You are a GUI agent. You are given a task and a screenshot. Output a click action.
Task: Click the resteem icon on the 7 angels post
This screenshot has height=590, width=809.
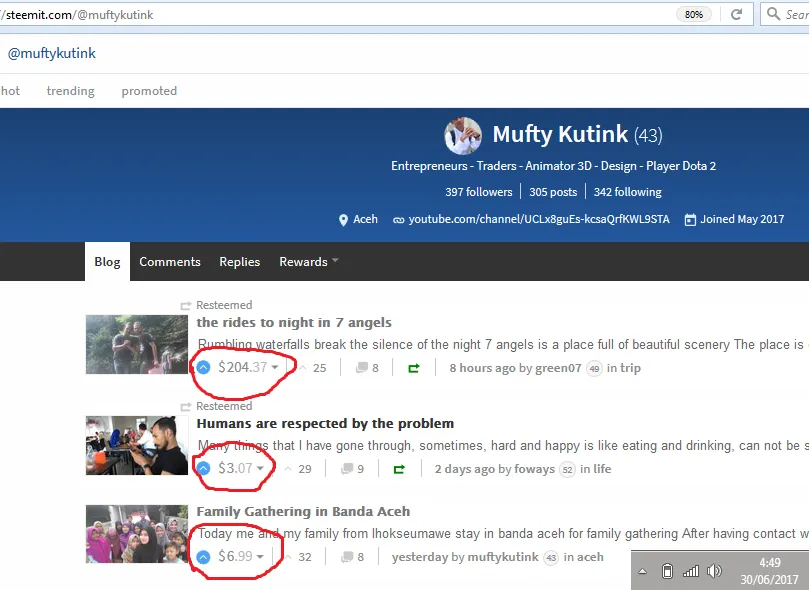[x=413, y=368]
